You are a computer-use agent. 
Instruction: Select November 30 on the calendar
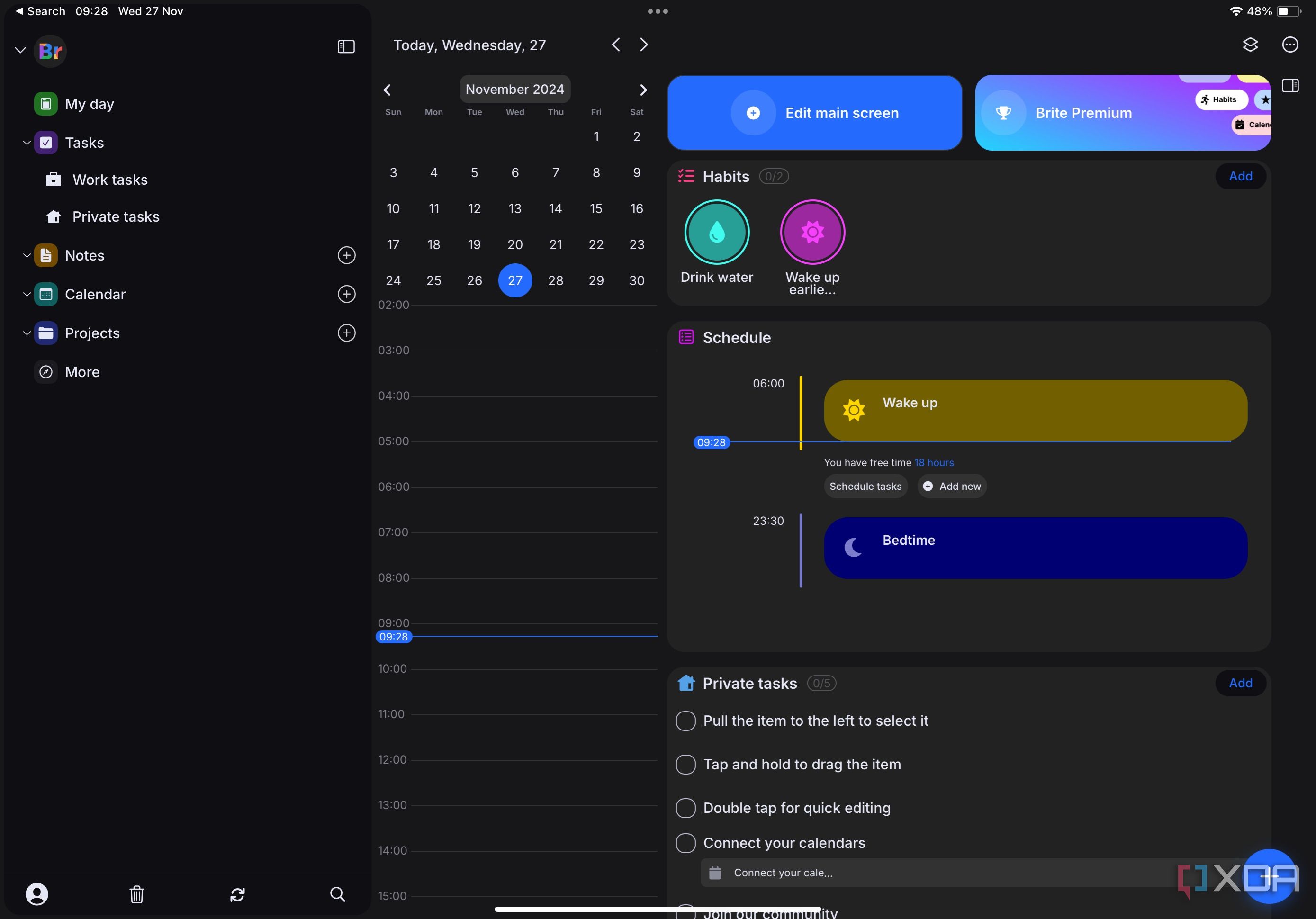(x=636, y=280)
